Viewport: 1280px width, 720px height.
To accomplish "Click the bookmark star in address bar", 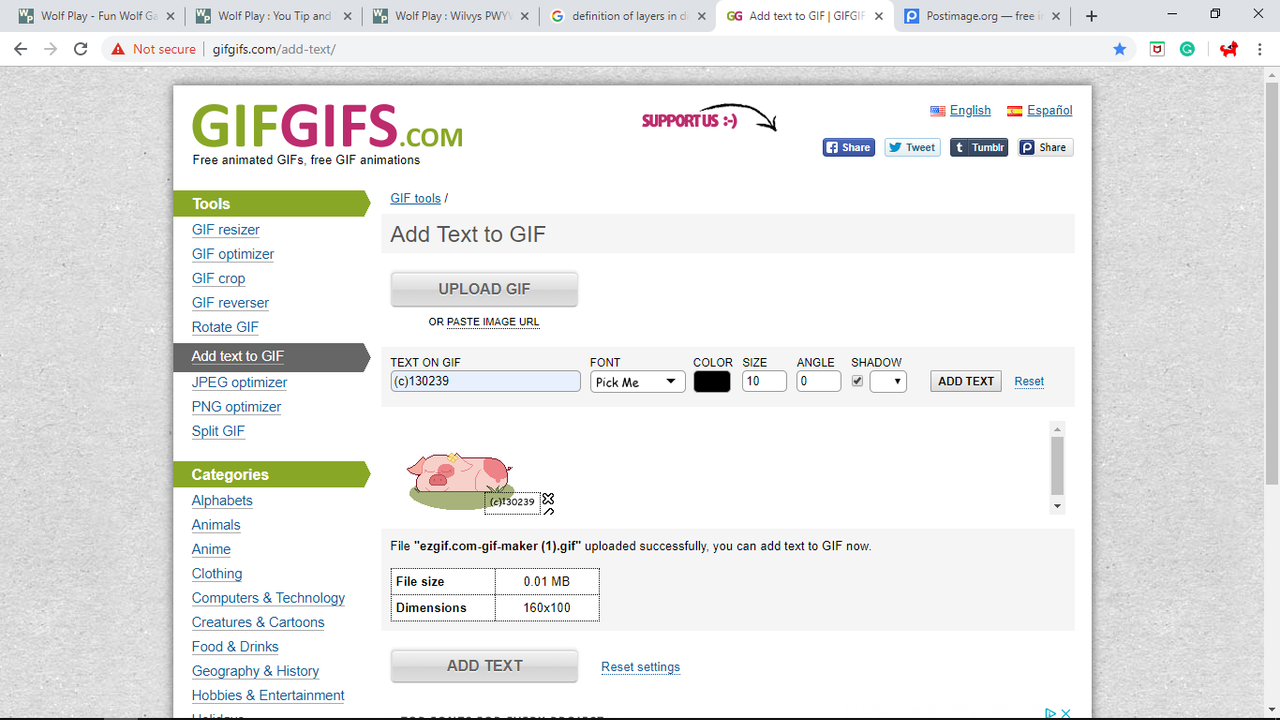I will [x=1120, y=49].
